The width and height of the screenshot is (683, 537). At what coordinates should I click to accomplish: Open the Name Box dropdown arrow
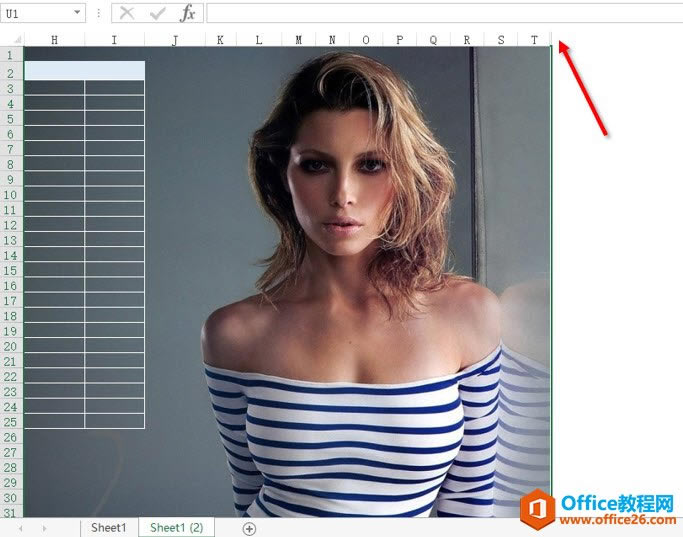77,12
